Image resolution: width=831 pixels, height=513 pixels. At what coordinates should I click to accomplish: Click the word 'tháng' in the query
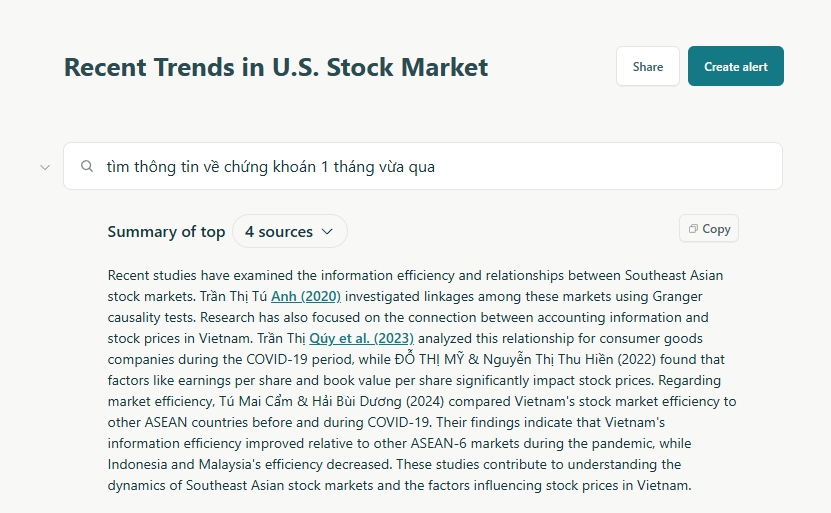point(353,167)
